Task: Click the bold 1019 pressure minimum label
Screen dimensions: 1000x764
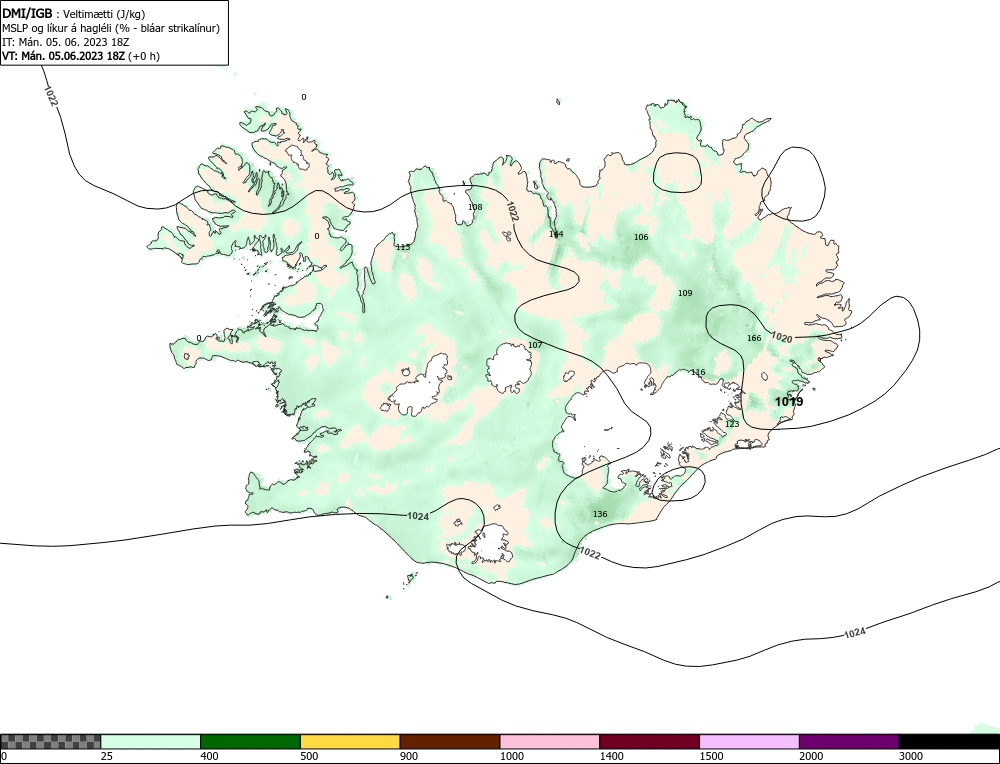Action: [789, 402]
